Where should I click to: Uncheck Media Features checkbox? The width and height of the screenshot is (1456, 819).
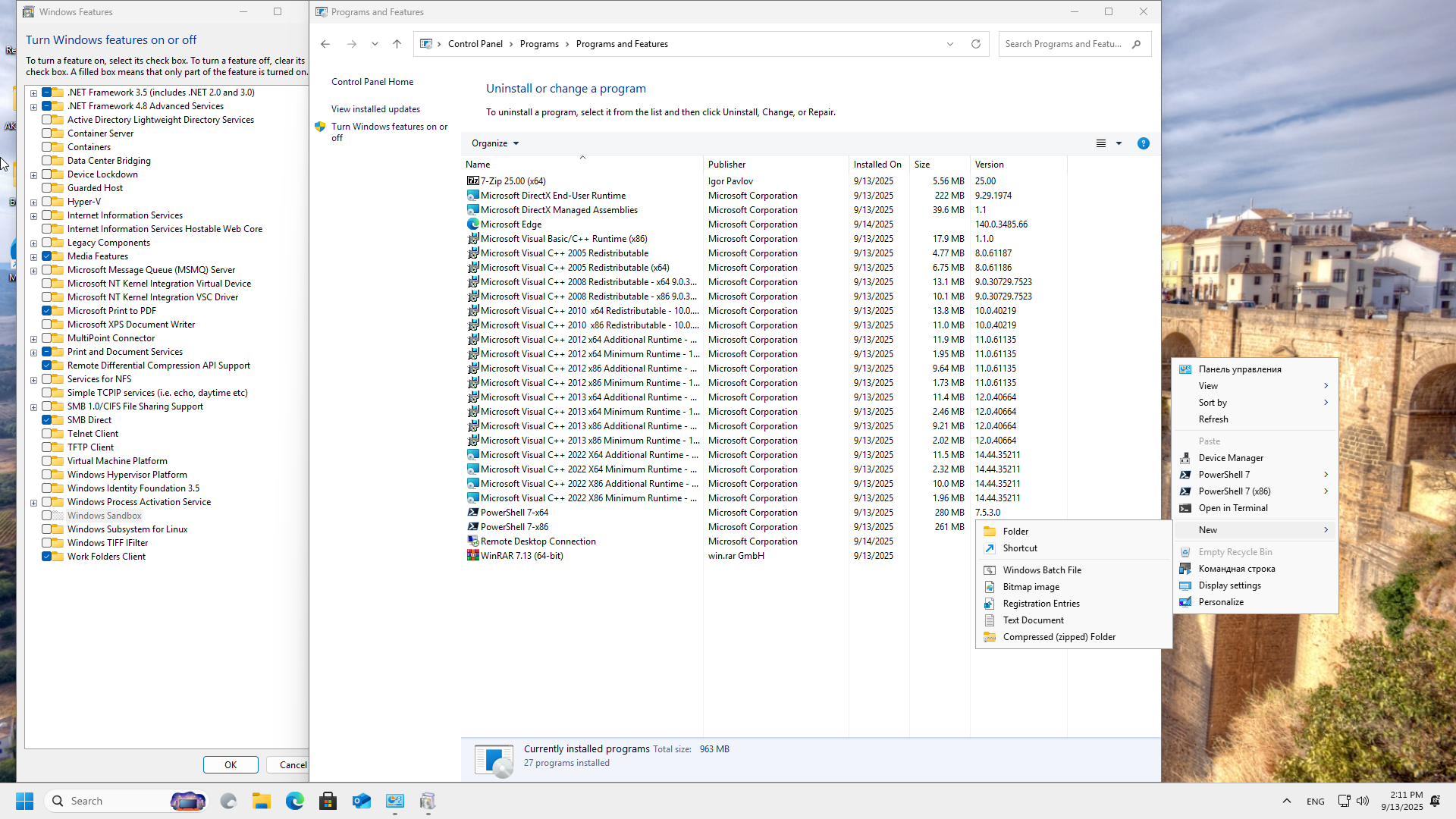(x=47, y=256)
